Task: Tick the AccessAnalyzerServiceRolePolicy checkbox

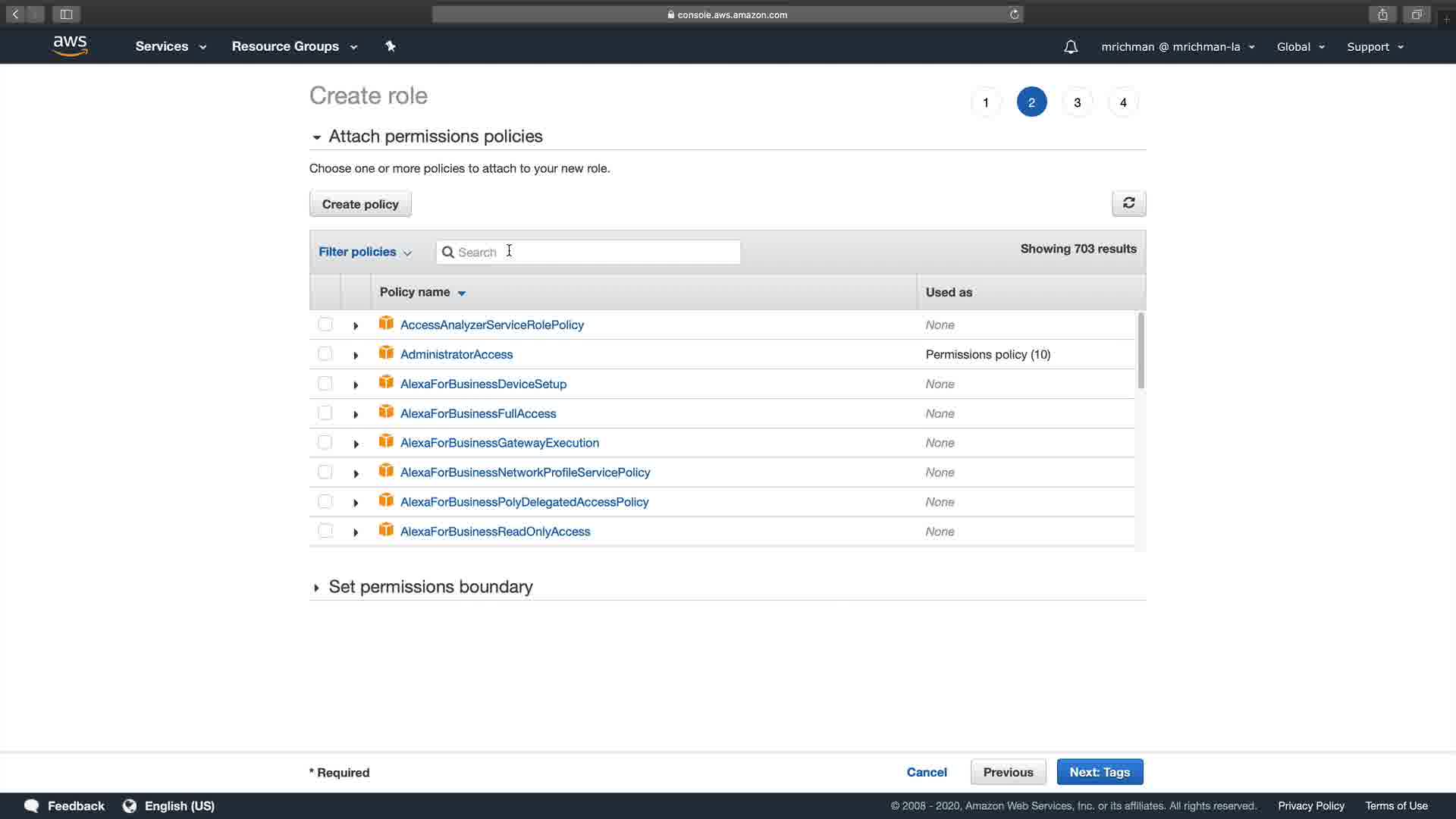Action: tap(325, 325)
